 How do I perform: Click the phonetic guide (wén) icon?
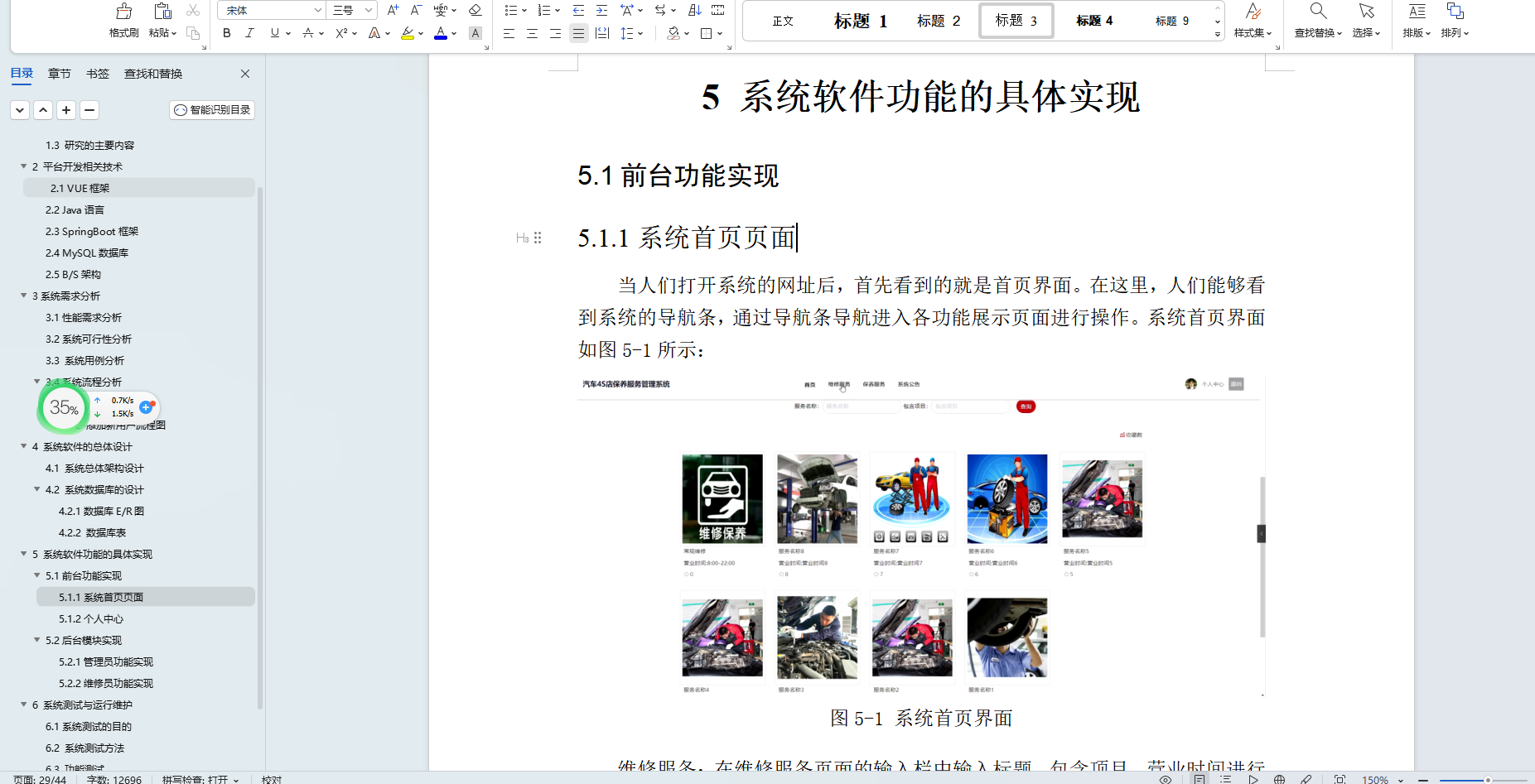point(441,10)
